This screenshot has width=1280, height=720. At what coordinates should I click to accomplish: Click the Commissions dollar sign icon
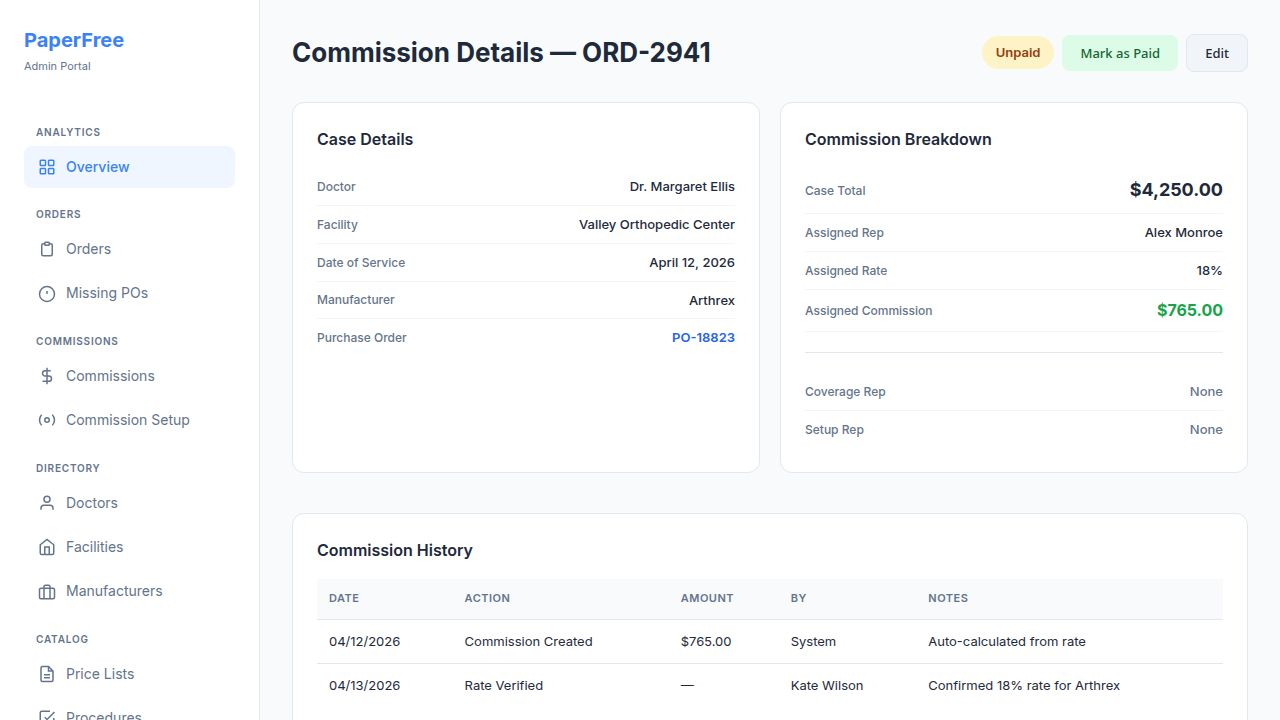pyautogui.click(x=47, y=376)
